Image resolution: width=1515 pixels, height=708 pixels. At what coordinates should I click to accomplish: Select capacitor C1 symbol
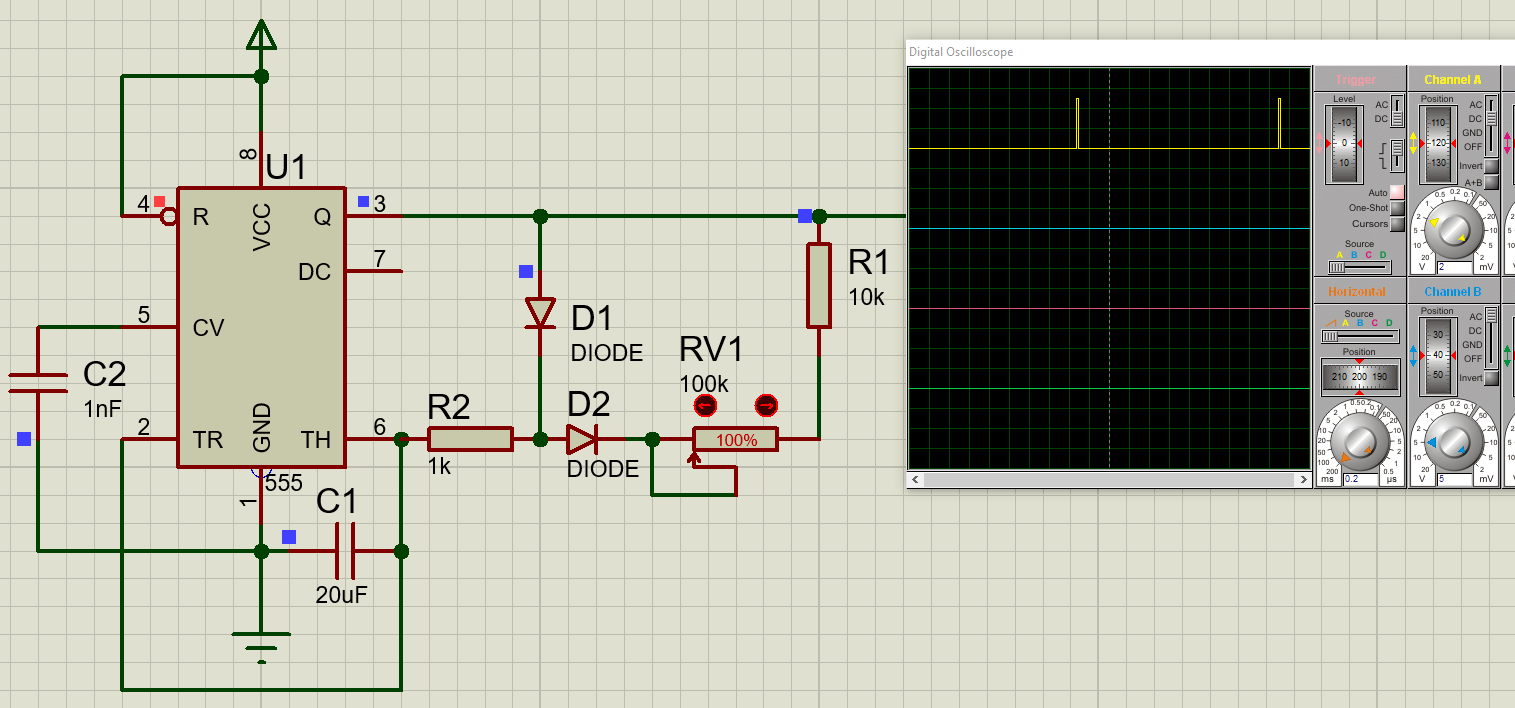click(x=345, y=551)
